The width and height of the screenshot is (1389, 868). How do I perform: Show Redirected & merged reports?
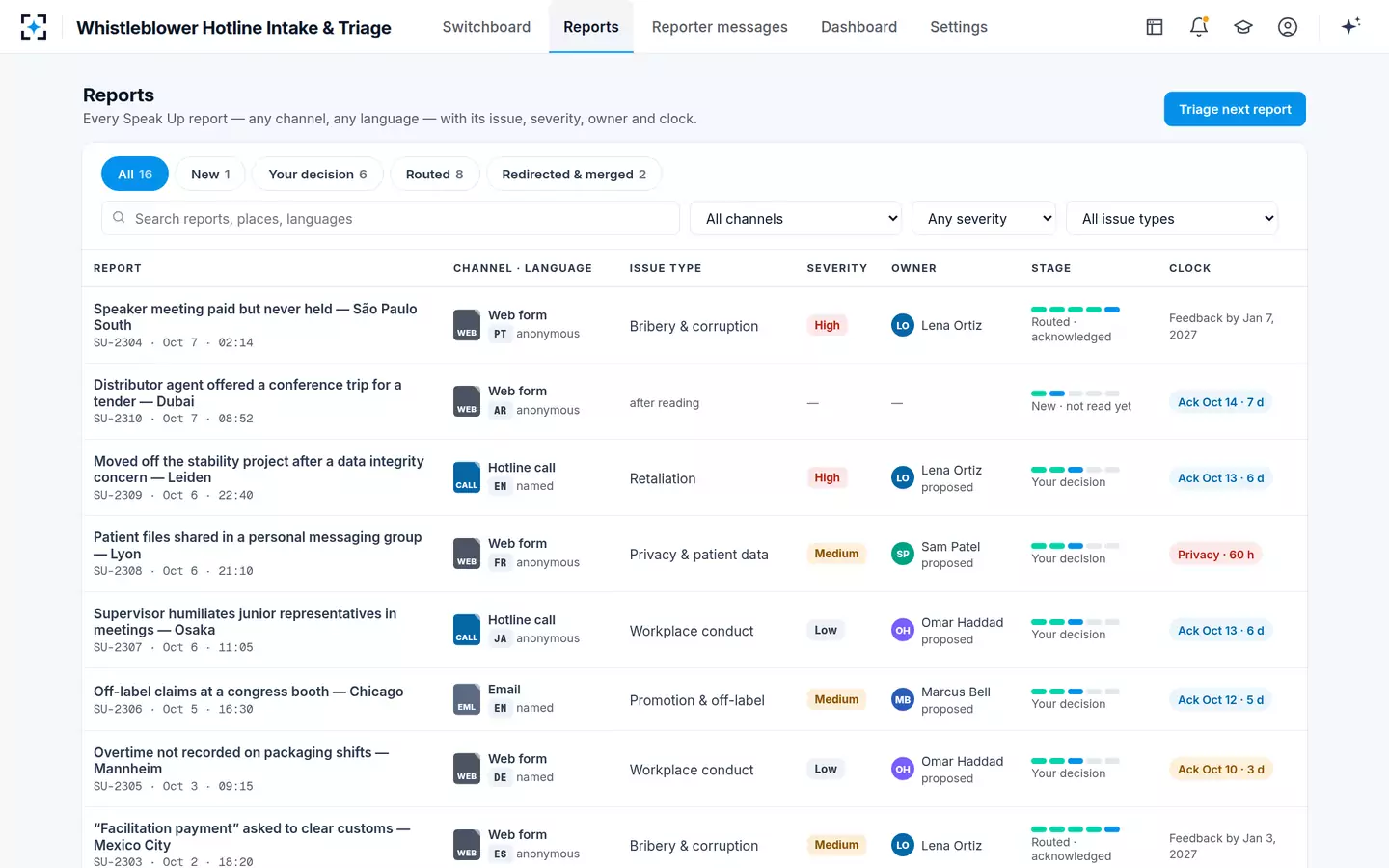[x=574, y=174]
